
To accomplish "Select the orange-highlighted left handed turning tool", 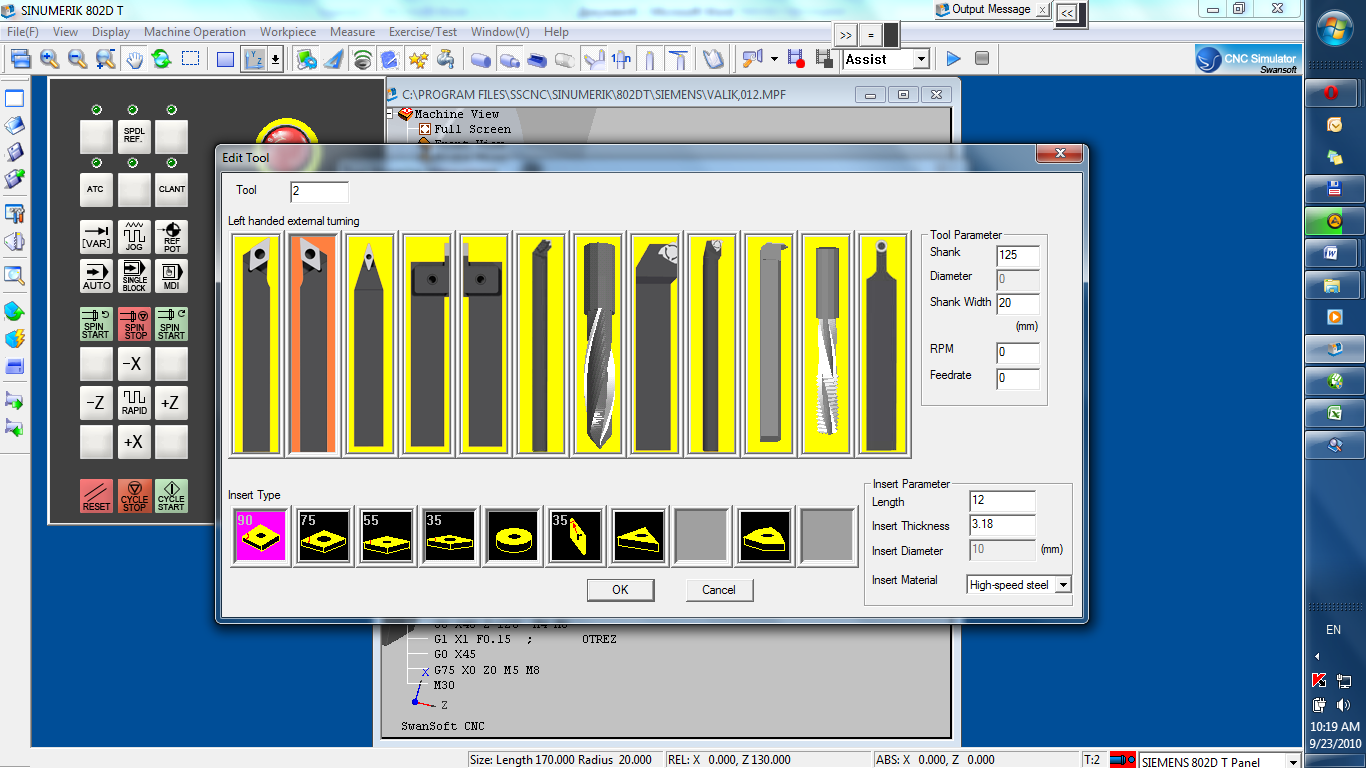I will [313, 345].
